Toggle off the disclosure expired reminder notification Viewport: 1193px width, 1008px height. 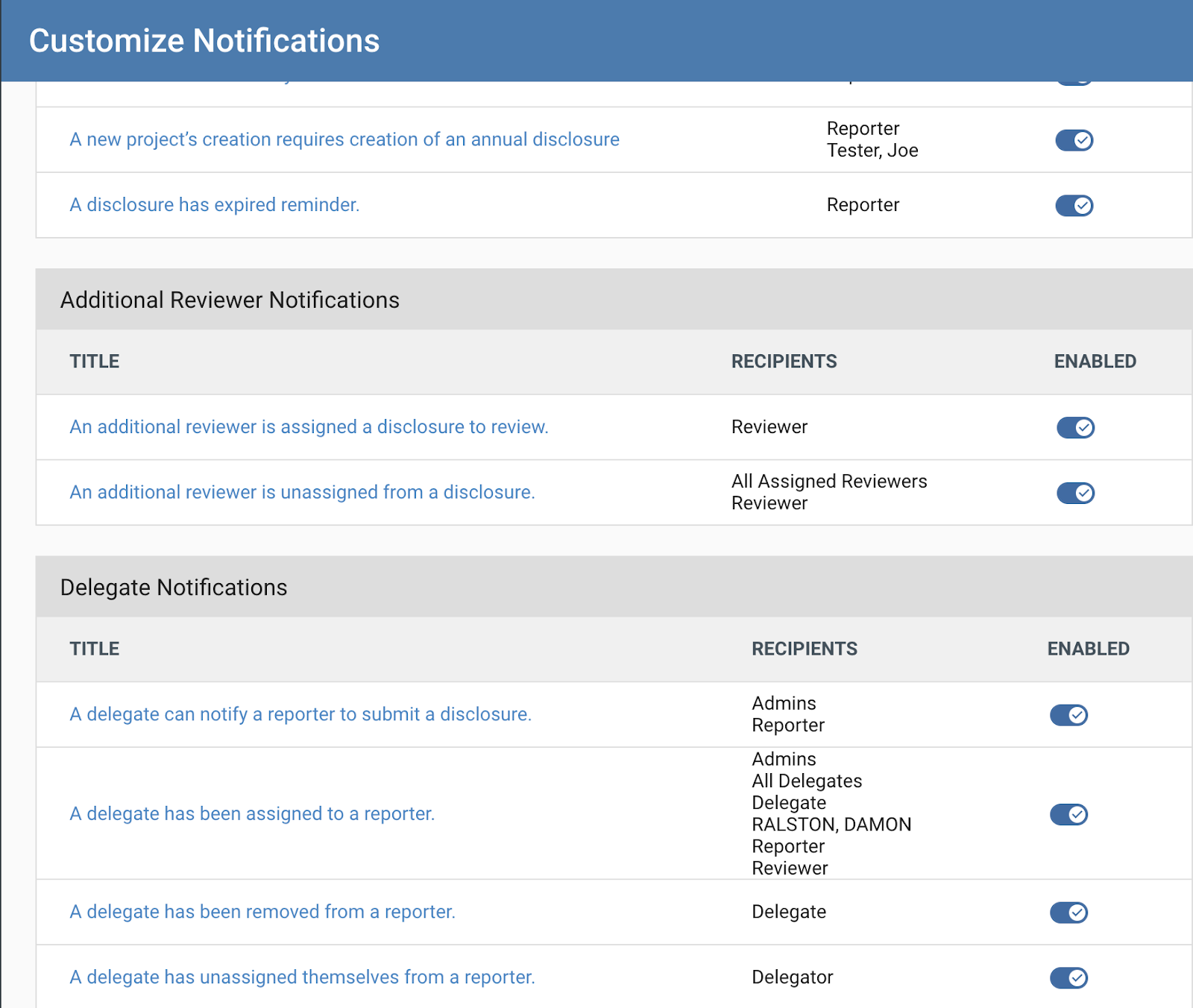tap(1074, 206)
